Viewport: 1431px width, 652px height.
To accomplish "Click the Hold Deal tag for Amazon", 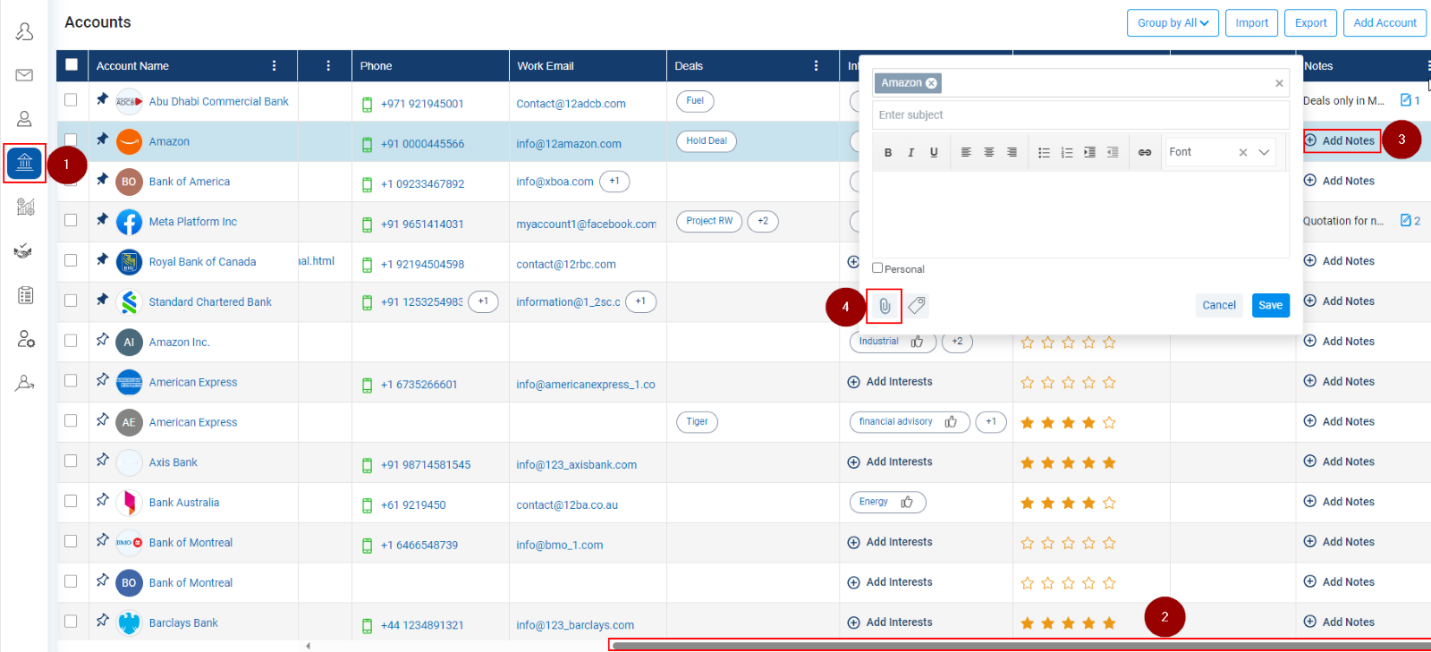I will 706,141.
